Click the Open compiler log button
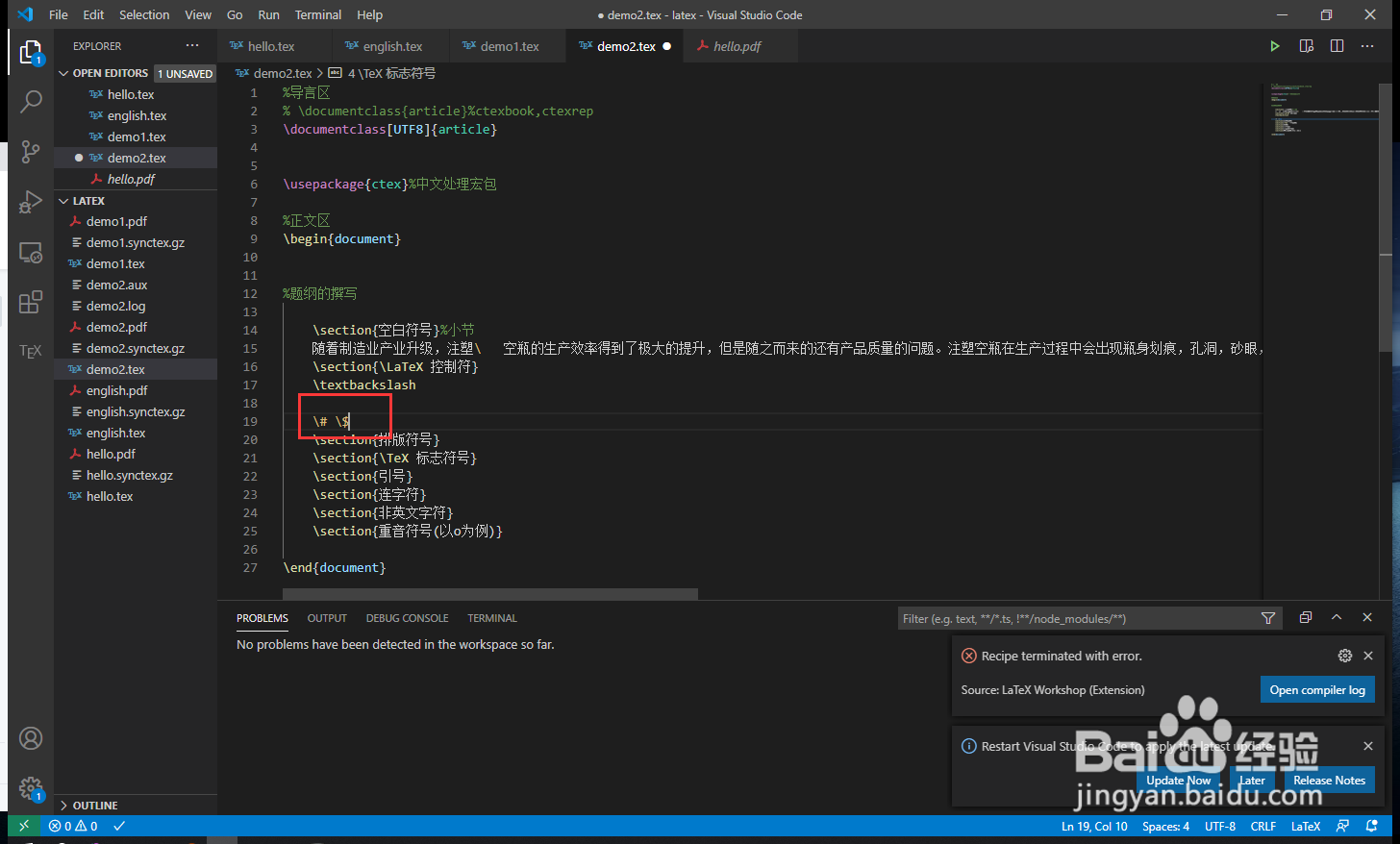Screen dimensions: 1400x844 [x=1317, y=689]
